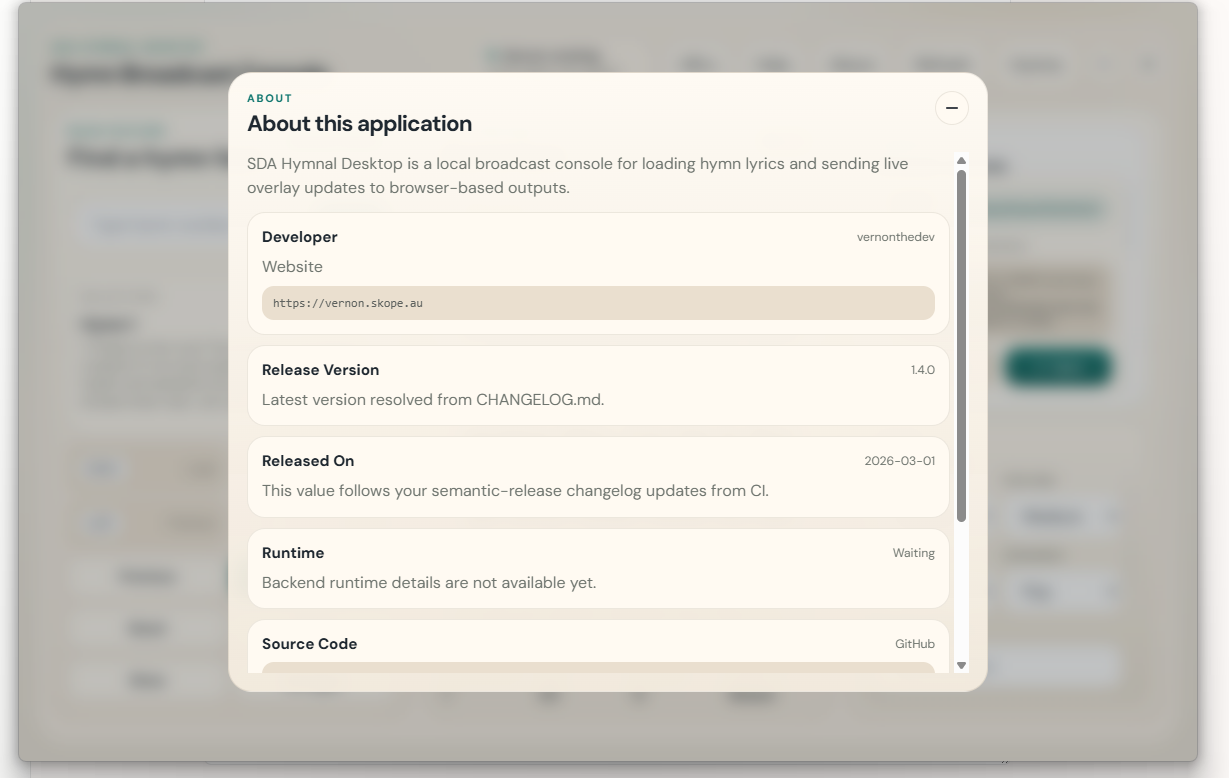The height and width of the screenshot is (778, 1229).
Task: Click the 'Website' label in Developer card
Action: pyautogui.click(x=292, y=267)
